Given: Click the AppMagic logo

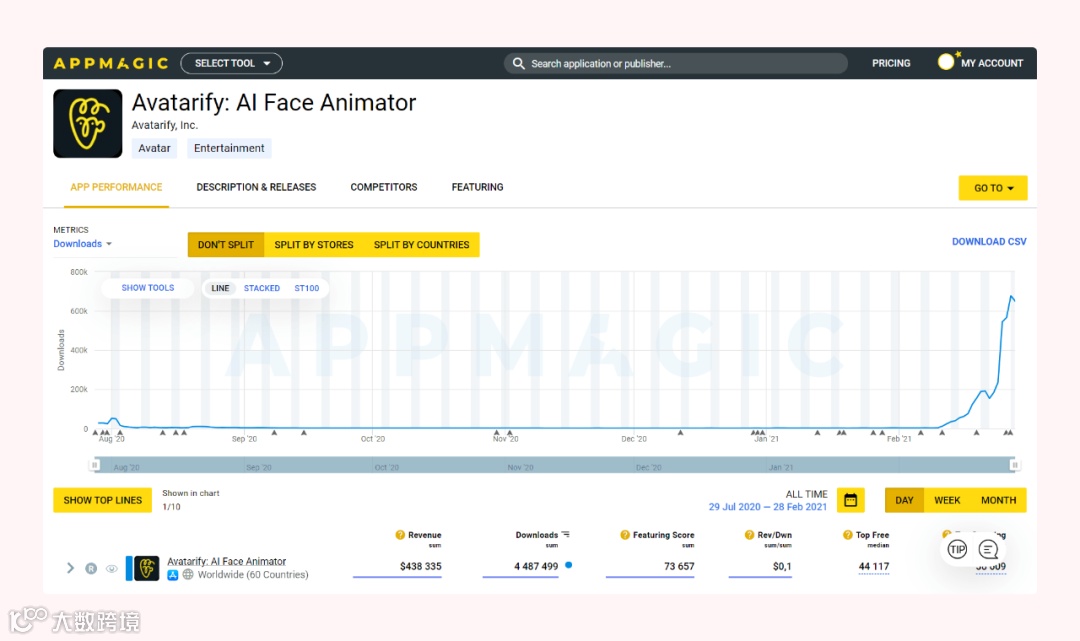Looking at the screenshot, I should (x=111, y=63).
